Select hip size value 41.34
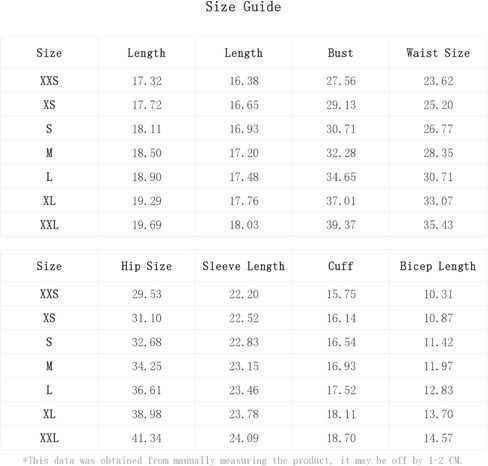This screenshot has height=466, width=488. click(x=147, y=438)
